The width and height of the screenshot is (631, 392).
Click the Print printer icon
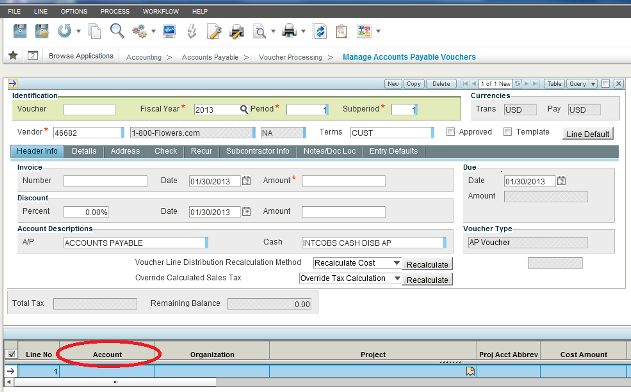(289, 31)
